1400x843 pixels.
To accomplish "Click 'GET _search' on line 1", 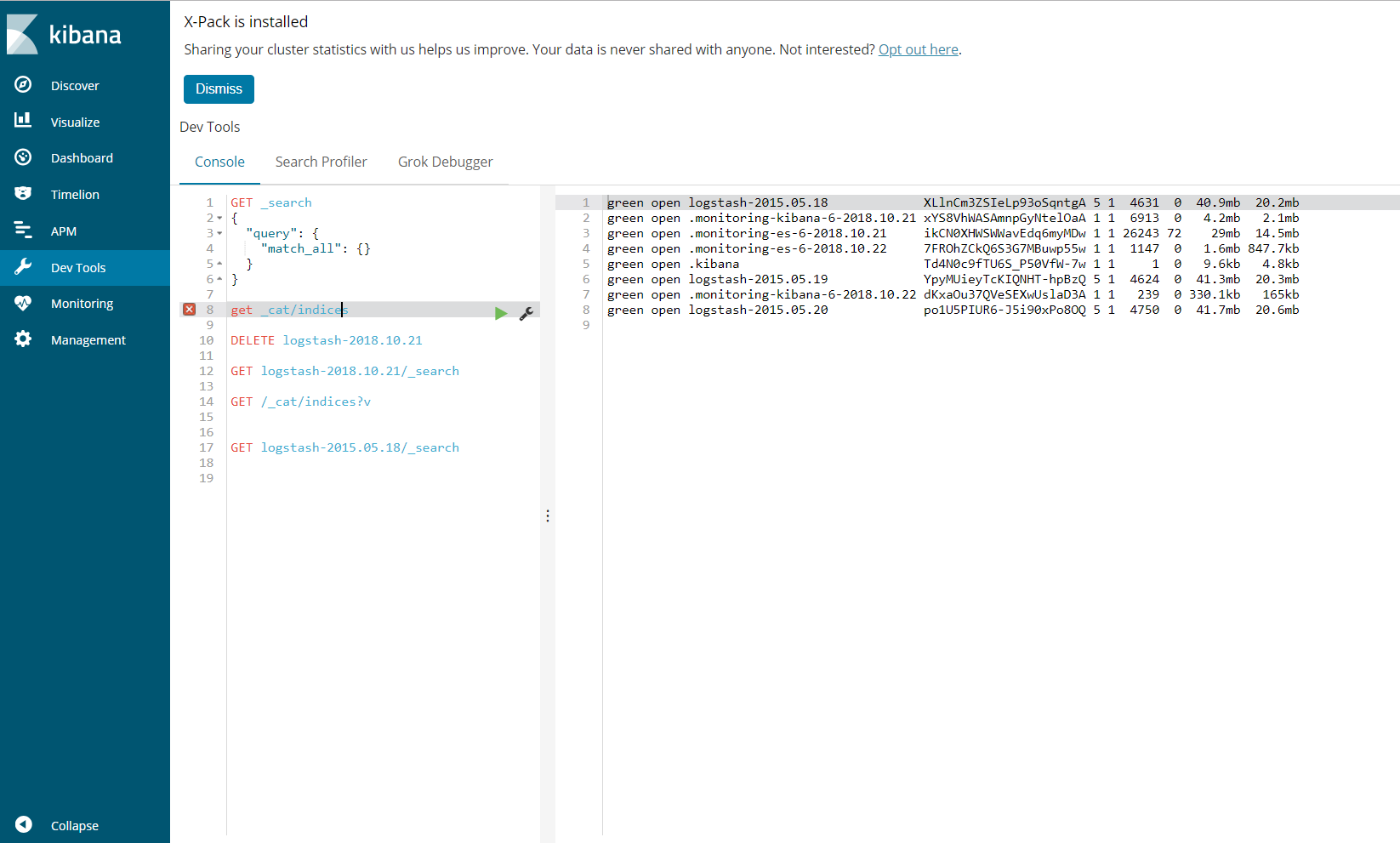I will click(x=271, y=202).
